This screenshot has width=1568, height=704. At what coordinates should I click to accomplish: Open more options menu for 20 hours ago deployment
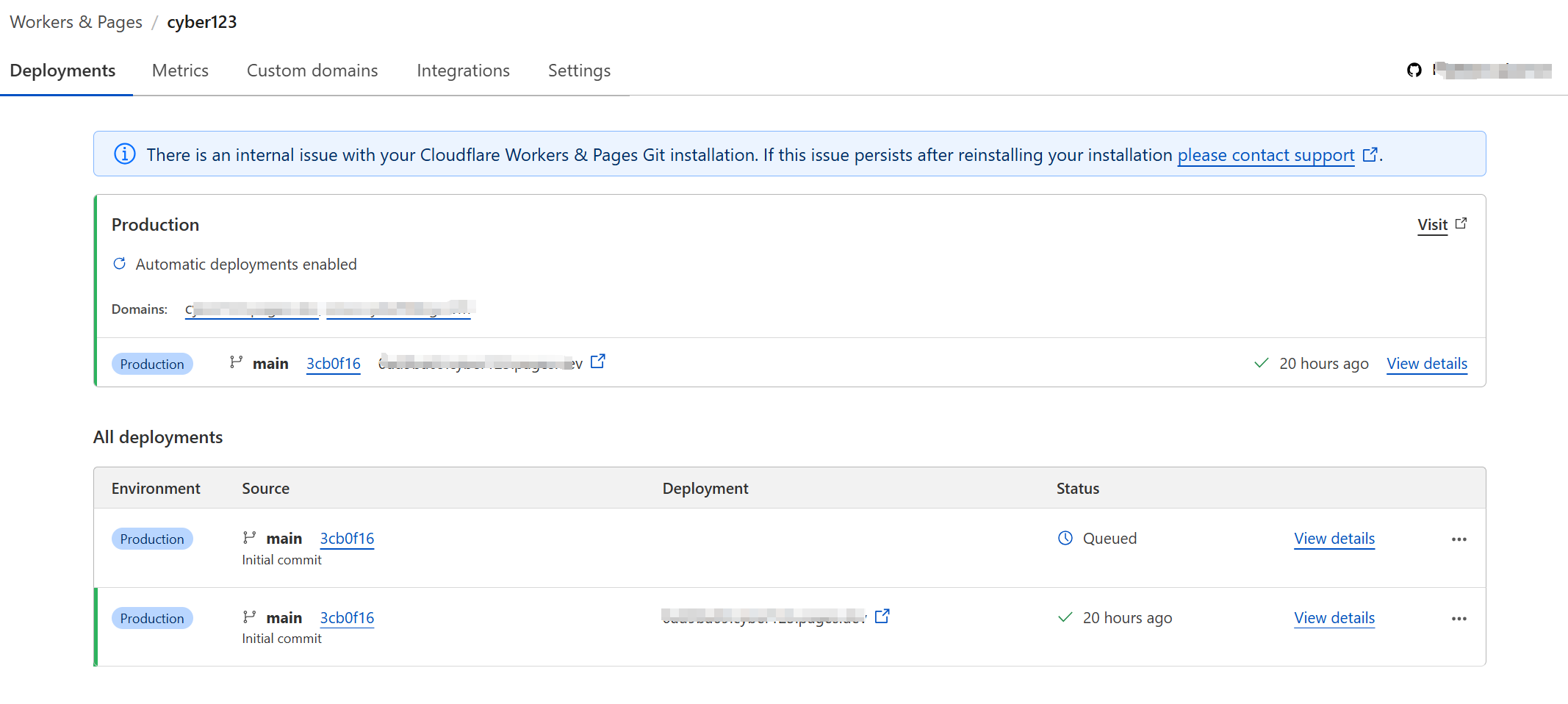coord(1459,619)
